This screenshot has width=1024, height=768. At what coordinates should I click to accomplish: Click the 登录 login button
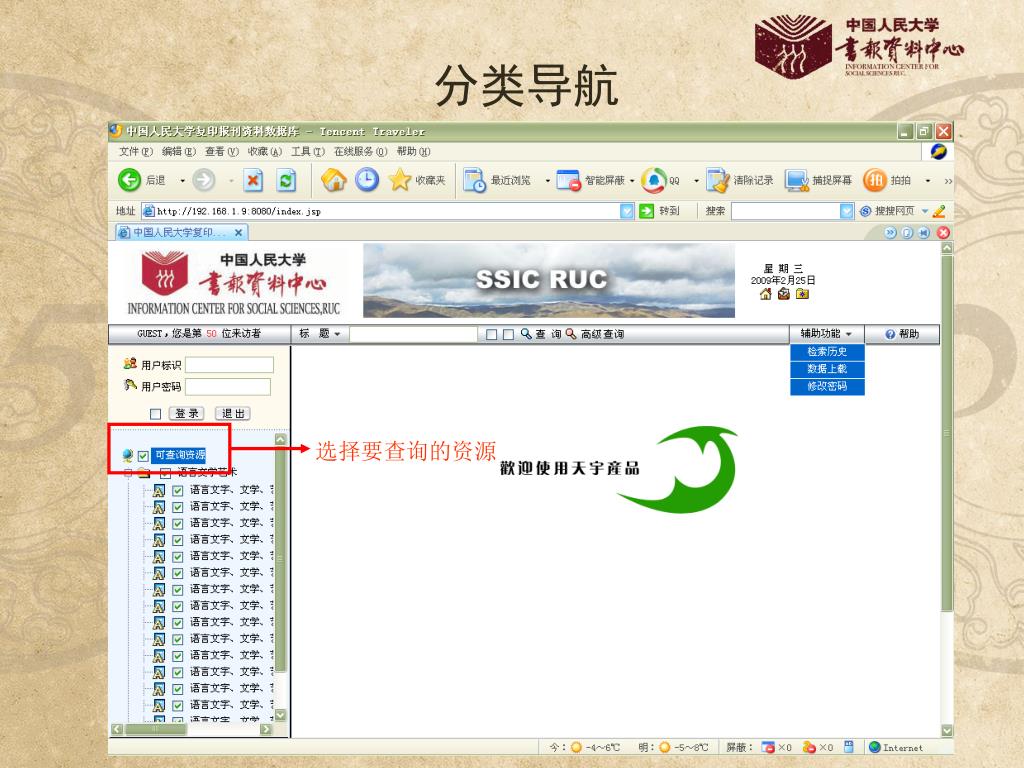tap(187, 413)
